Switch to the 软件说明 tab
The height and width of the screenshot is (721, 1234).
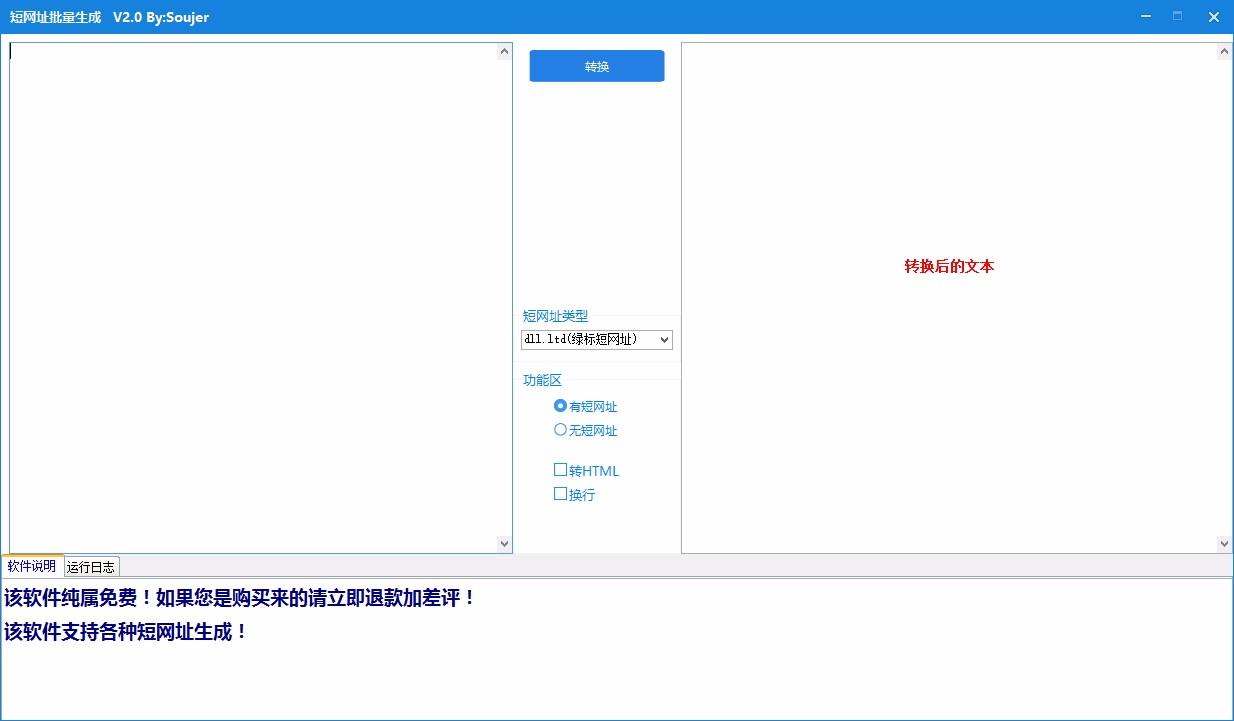[32, 566]
